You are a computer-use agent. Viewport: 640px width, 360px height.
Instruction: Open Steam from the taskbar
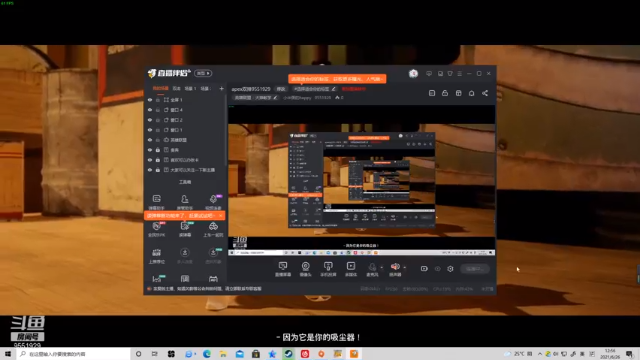click(289, 354)
